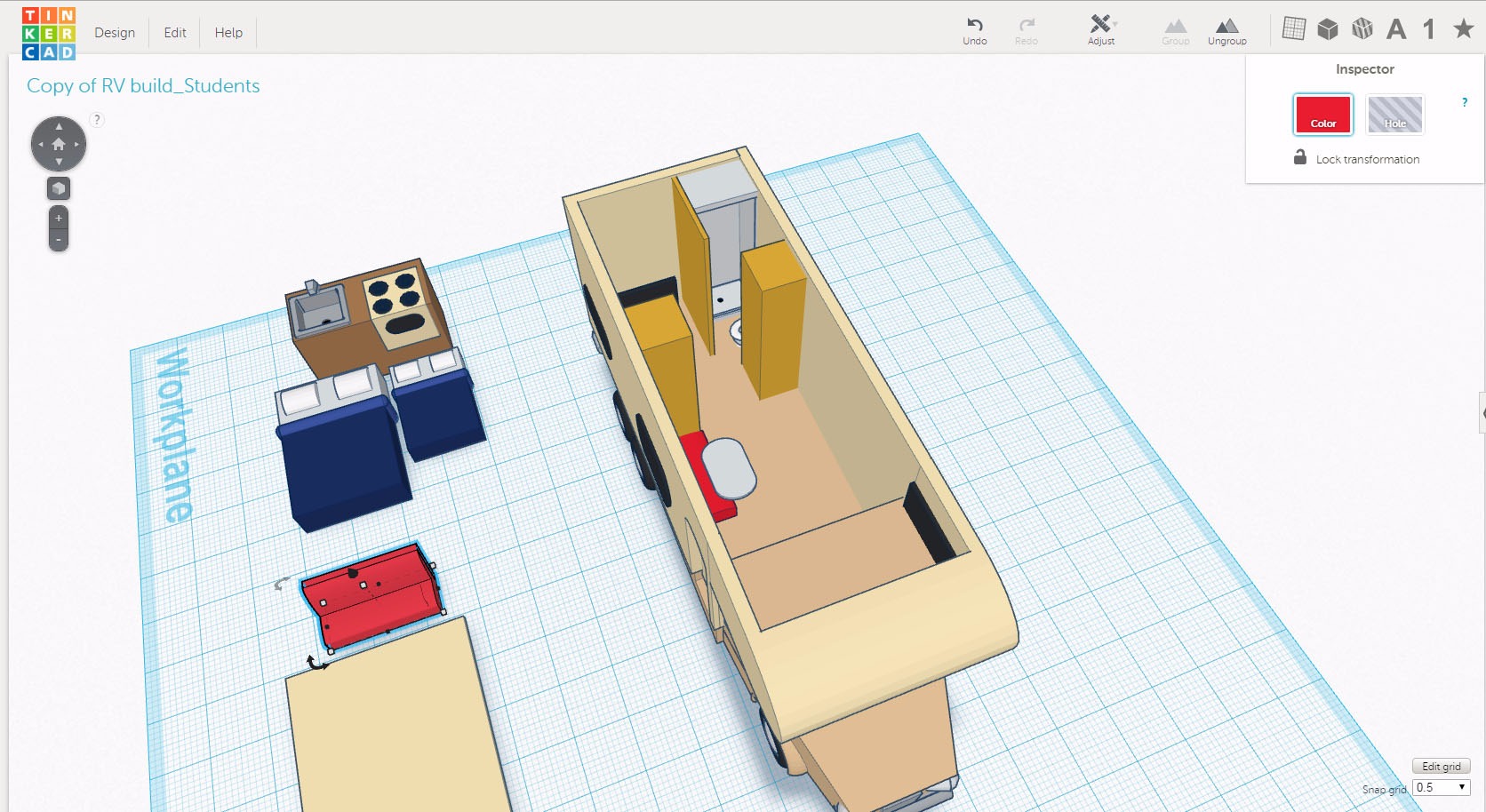This screenshot has height=812, width=1486.
Task: Open the Help menu
Action: click(x=228, y=33)
